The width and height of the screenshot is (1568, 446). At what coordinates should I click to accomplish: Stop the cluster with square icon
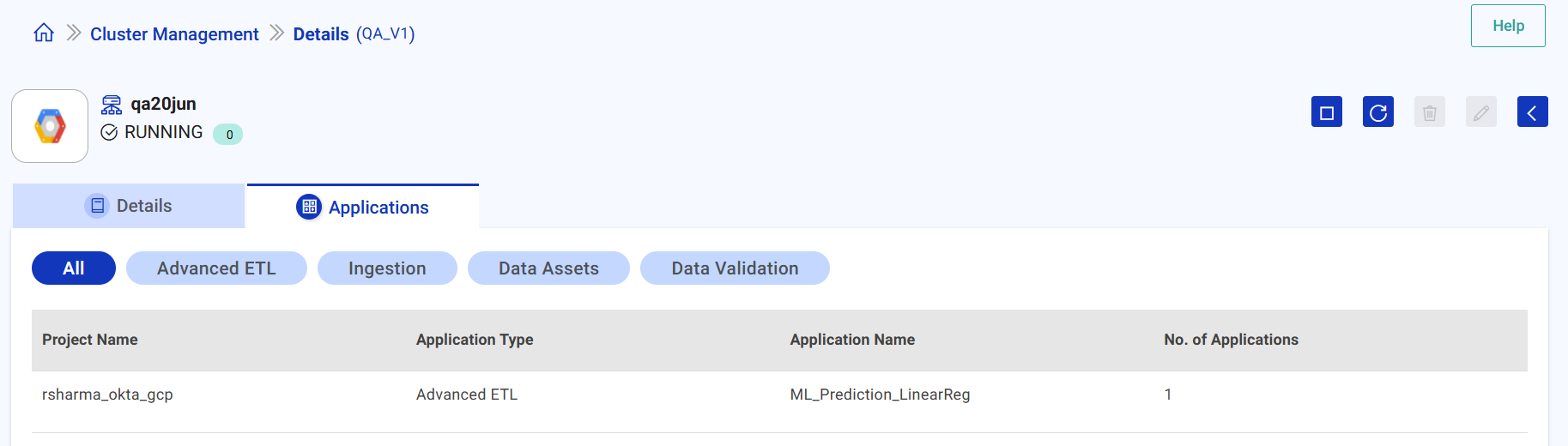point(1326,112)
